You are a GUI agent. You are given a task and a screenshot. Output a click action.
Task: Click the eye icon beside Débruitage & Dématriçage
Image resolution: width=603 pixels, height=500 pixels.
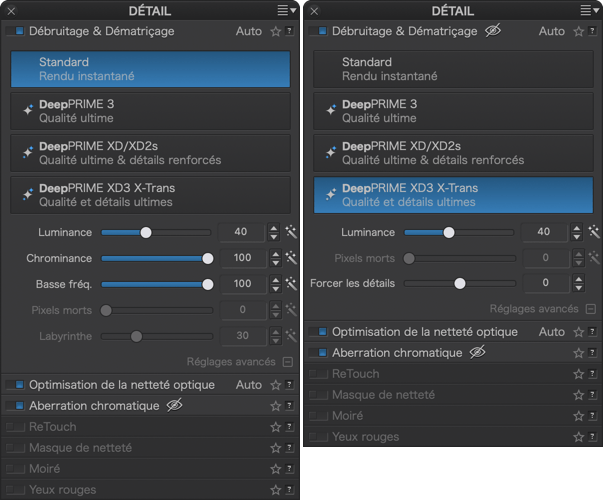coord(493,31)
